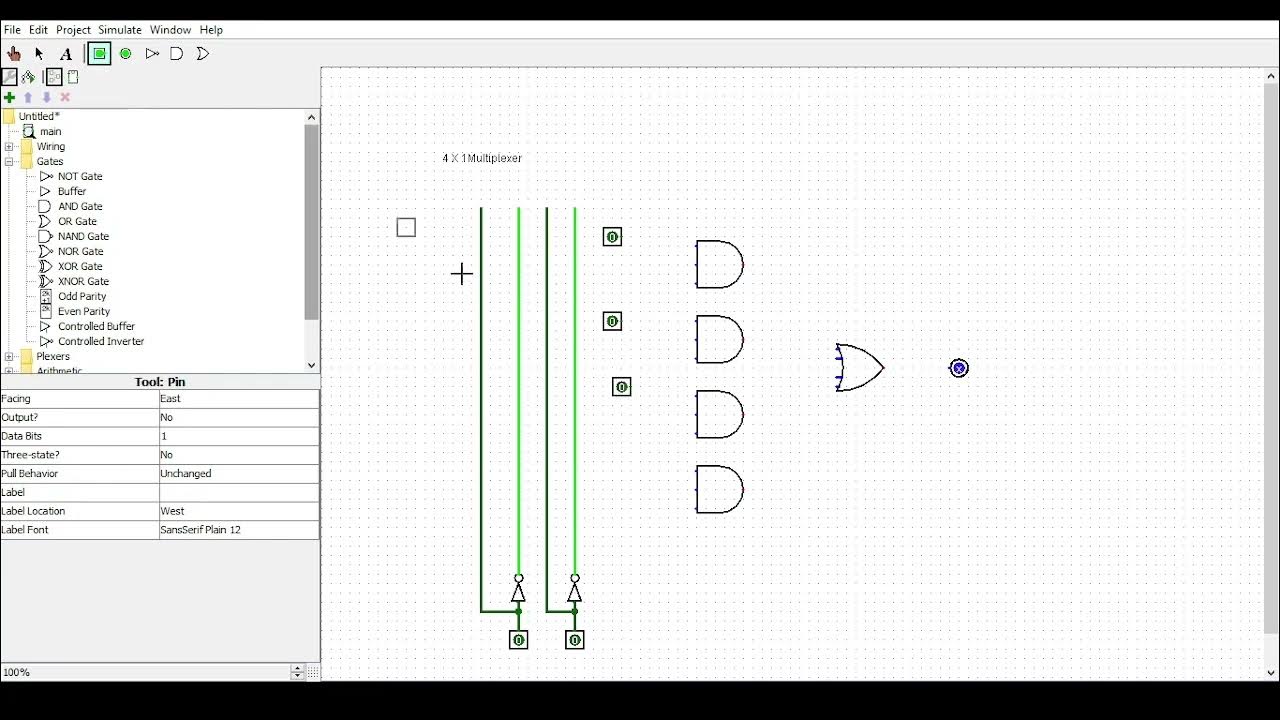Select the Edit arrow tool
The image size is (1280, 720).
[x=39, y=54]
